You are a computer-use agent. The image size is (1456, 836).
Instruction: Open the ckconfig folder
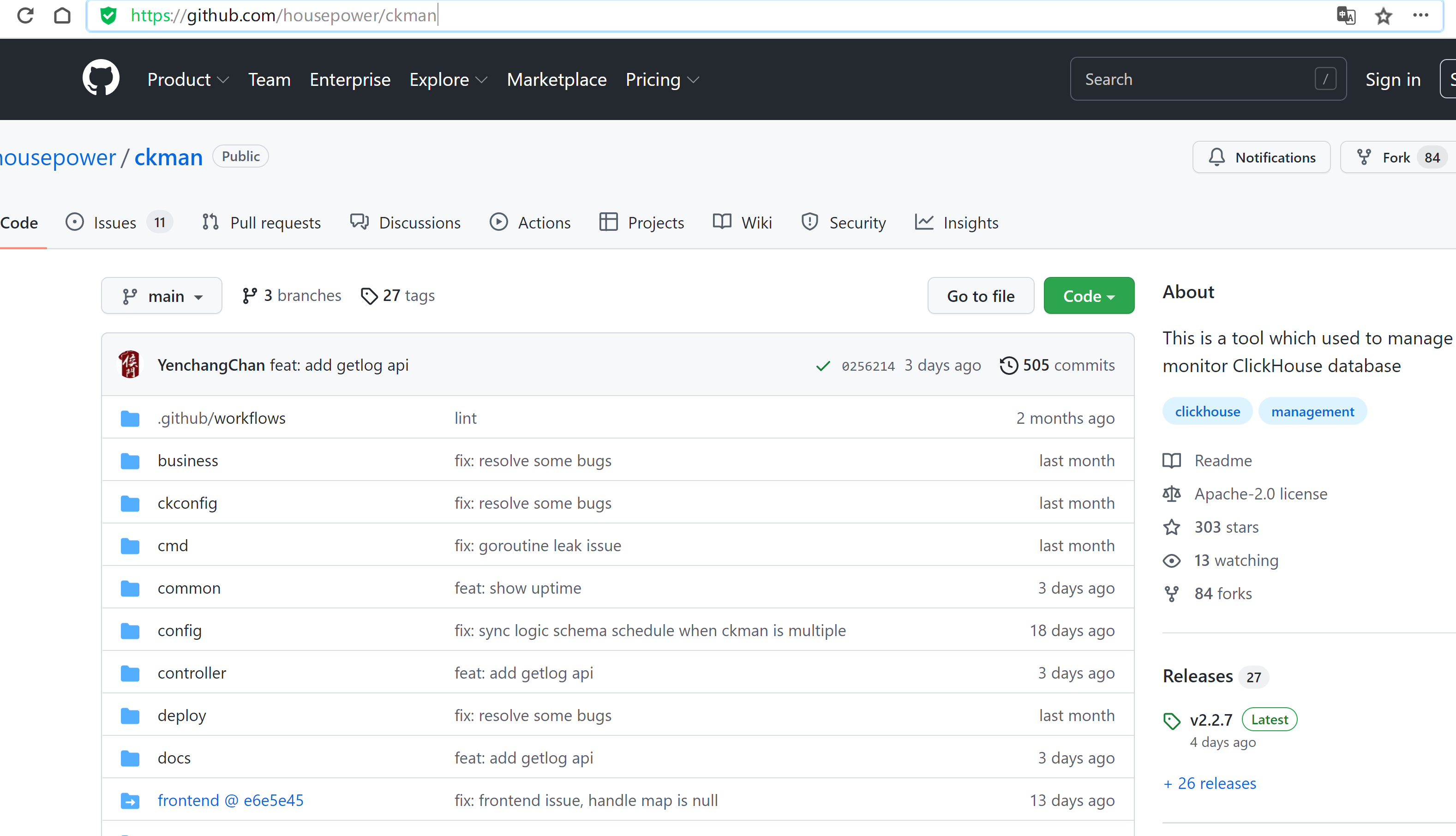tap(187, 504)
